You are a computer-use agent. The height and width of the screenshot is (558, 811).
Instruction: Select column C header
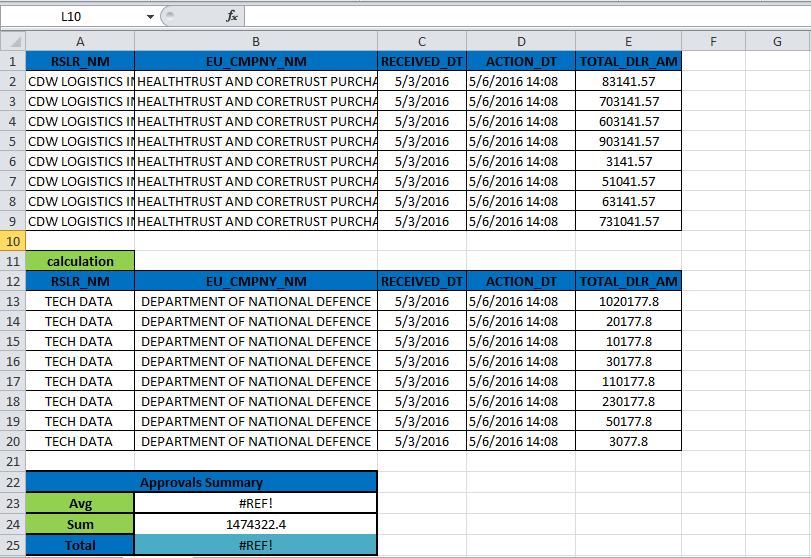[422, 41]
